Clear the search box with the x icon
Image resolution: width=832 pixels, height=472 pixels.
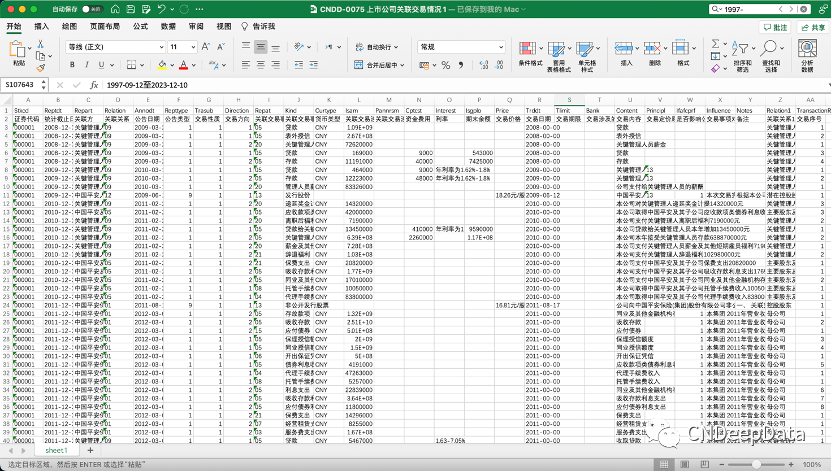click(804, 9)
